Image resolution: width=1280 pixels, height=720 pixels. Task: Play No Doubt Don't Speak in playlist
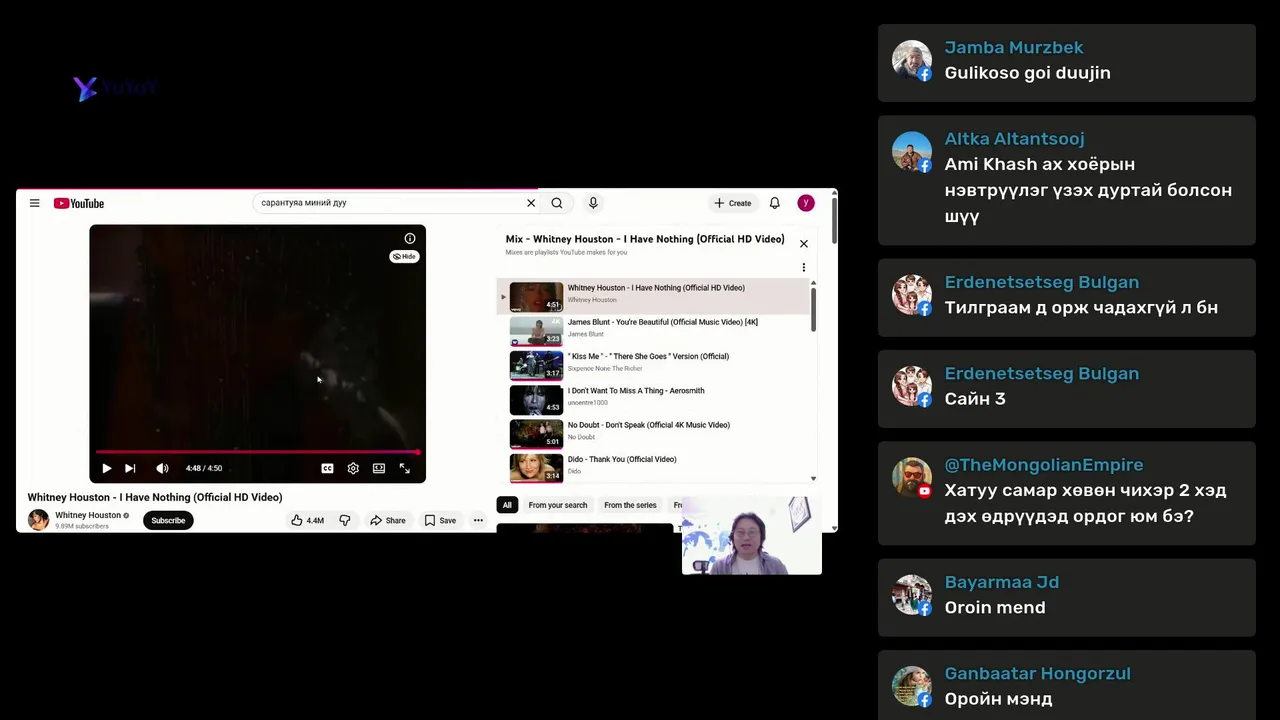[655, 433]
